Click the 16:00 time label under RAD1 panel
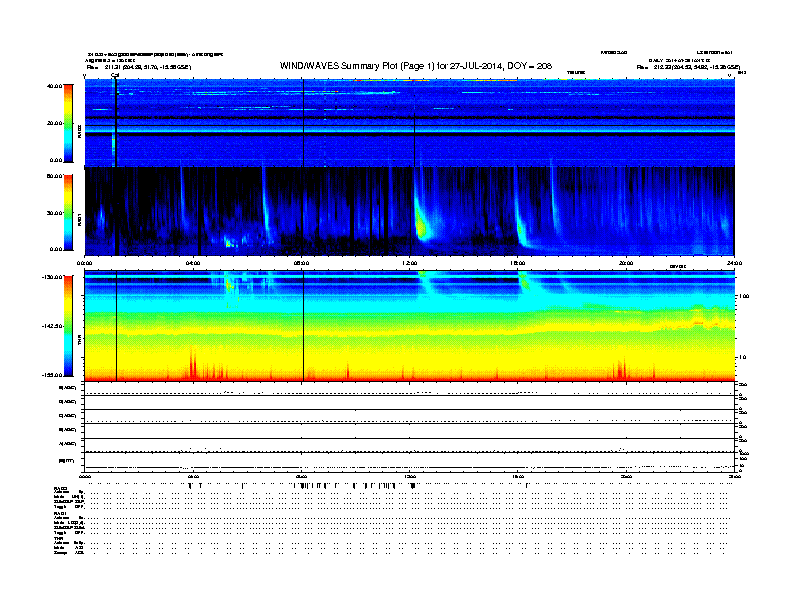 click(518, 263)
